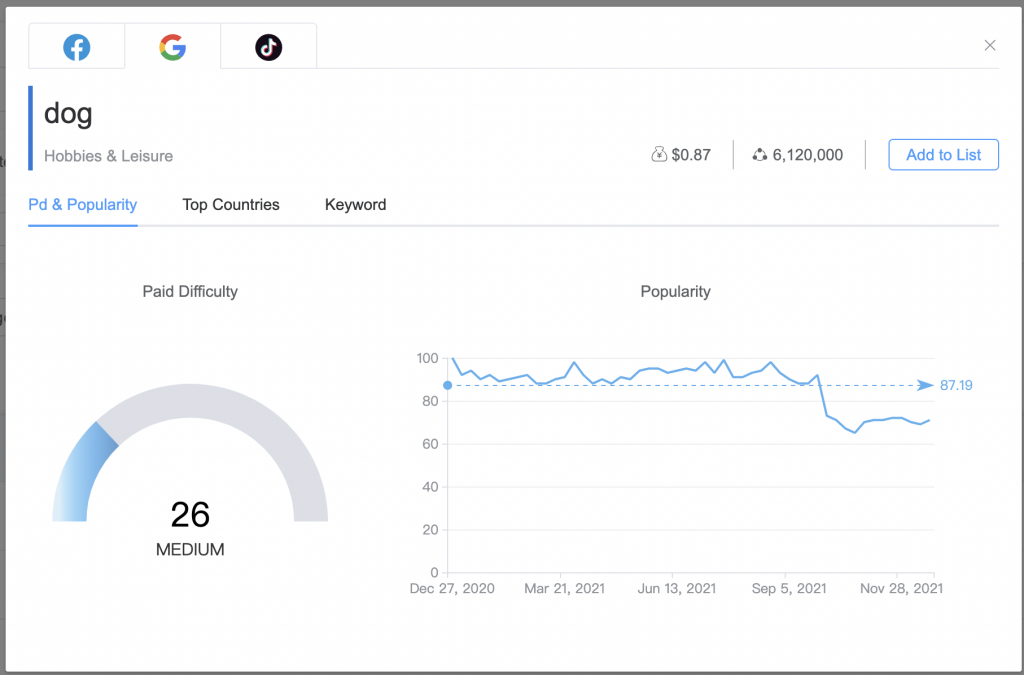This screenshot has height=675, width=1024.
Task: Open the Keyword tab
Action: pos(355,205)
